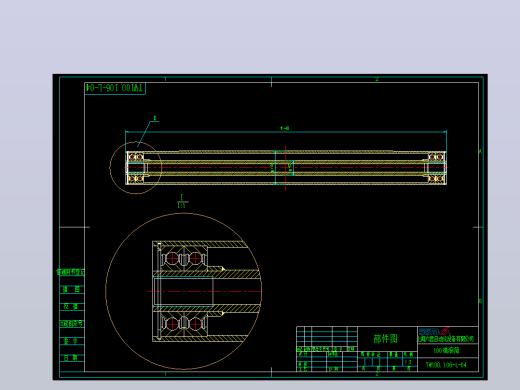Click drawing number TW100.106-L-04 in title block
This screenshot has width=520, height=390.
pos(446,365)
